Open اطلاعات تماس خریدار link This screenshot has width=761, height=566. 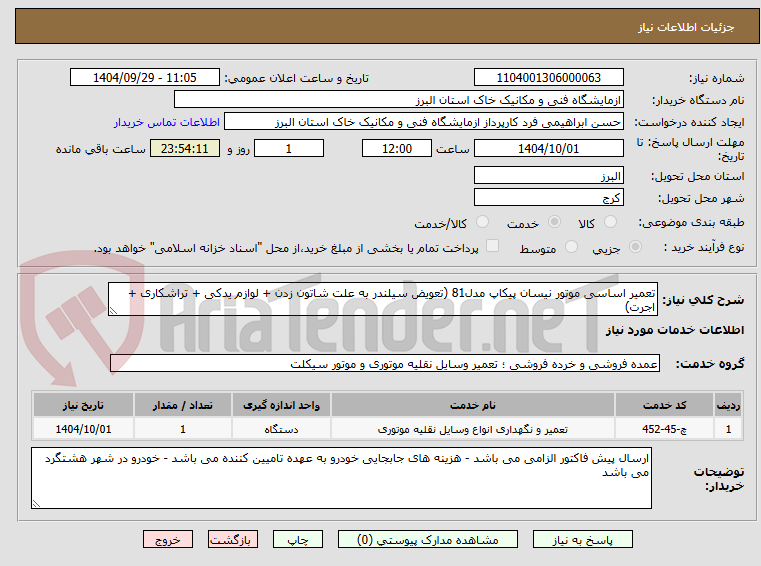point(166,122)
